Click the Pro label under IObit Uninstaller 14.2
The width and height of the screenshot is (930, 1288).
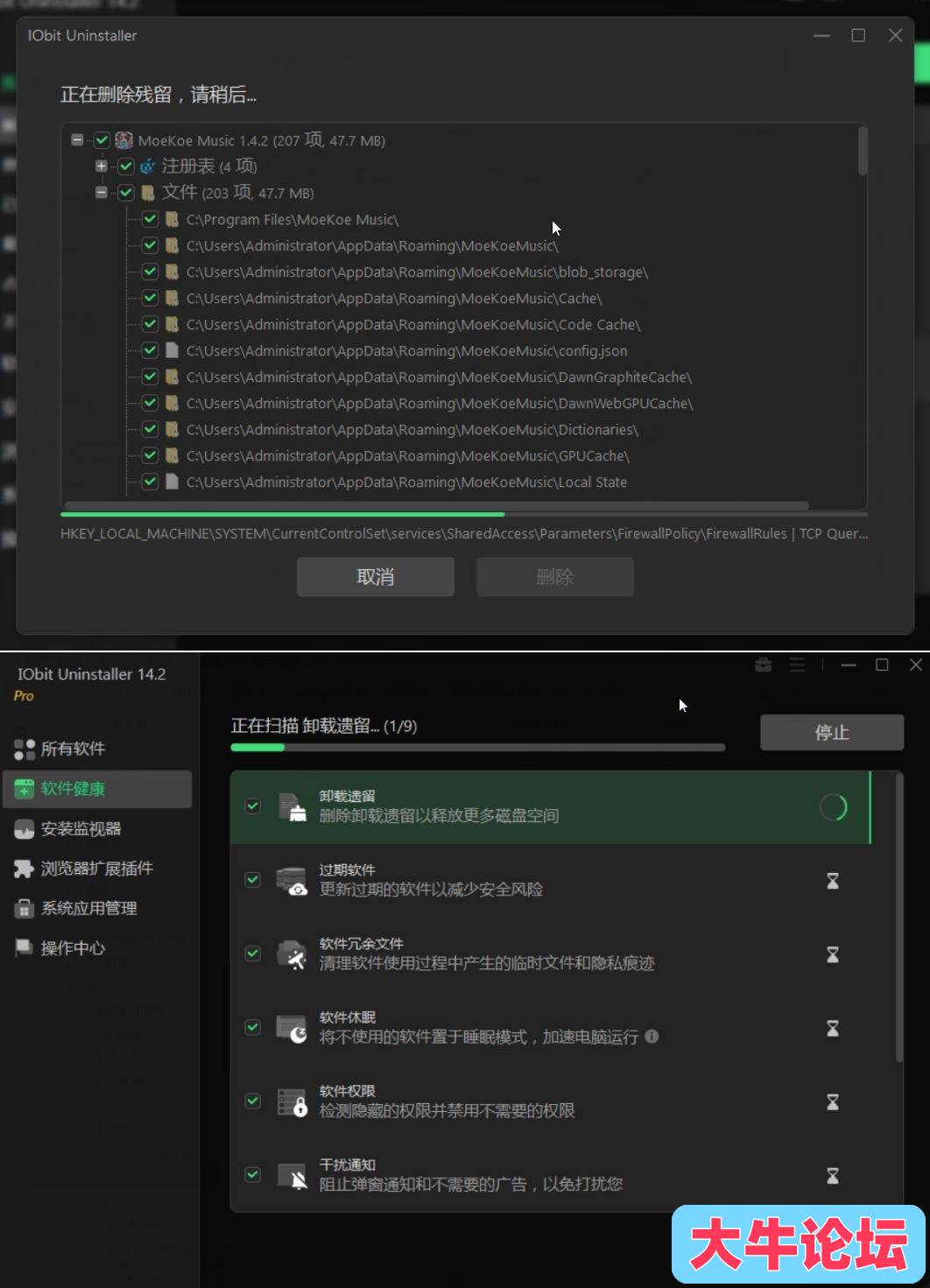24,696
